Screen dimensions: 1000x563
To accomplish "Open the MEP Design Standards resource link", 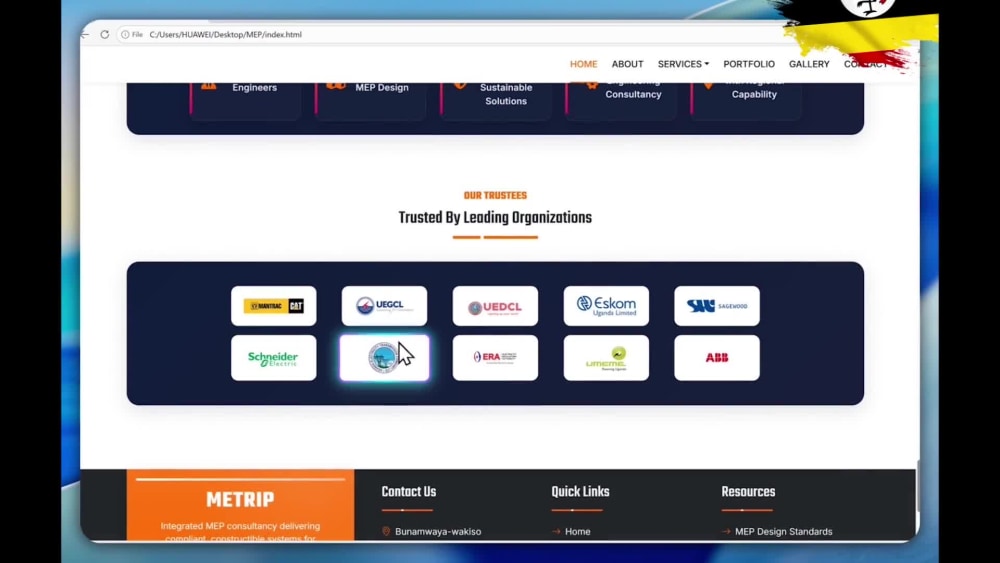I will 783,531.
